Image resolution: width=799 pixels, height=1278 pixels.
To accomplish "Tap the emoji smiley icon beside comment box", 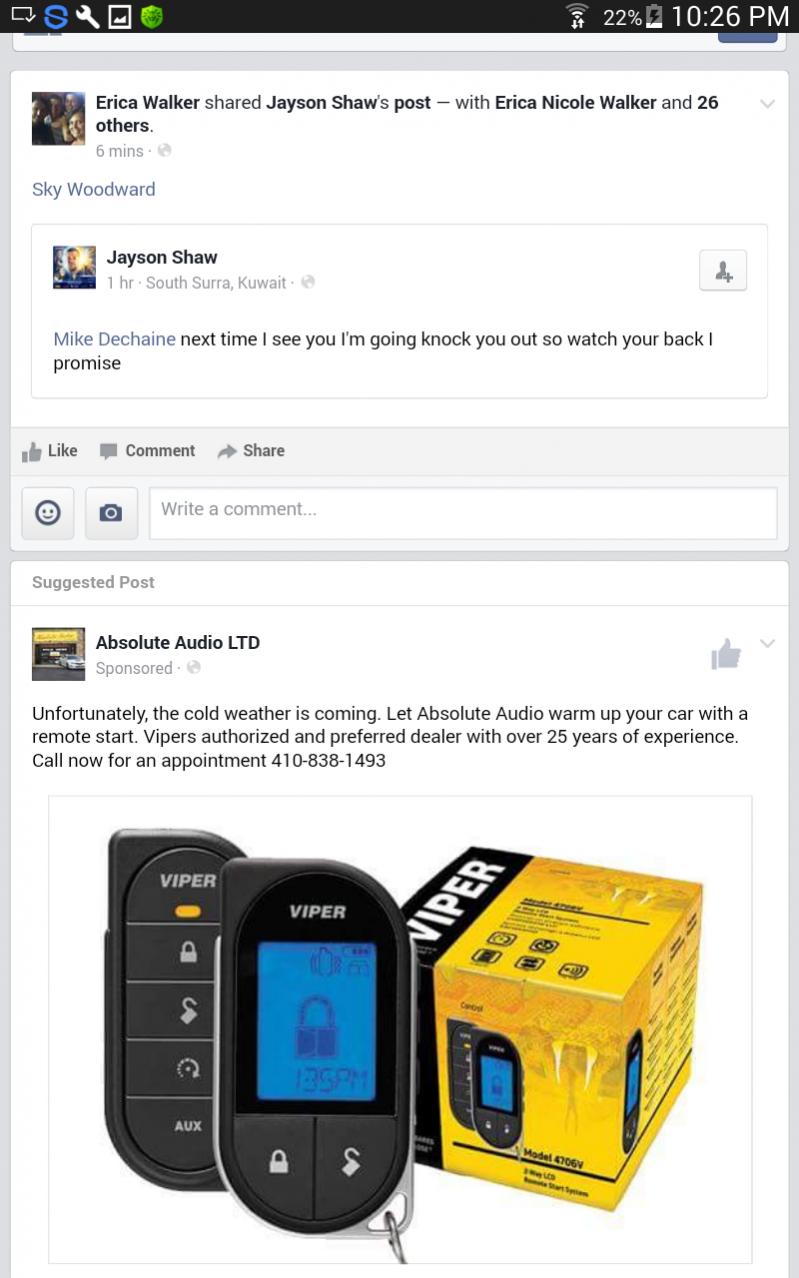I will tap(47, 513).
